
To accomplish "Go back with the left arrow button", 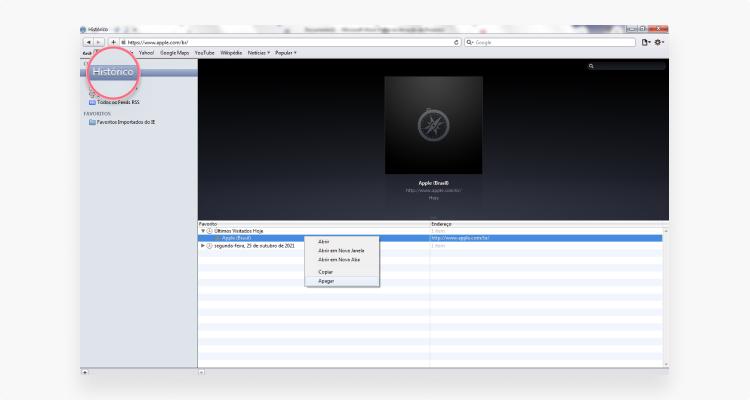I will [x=88, y=43].
